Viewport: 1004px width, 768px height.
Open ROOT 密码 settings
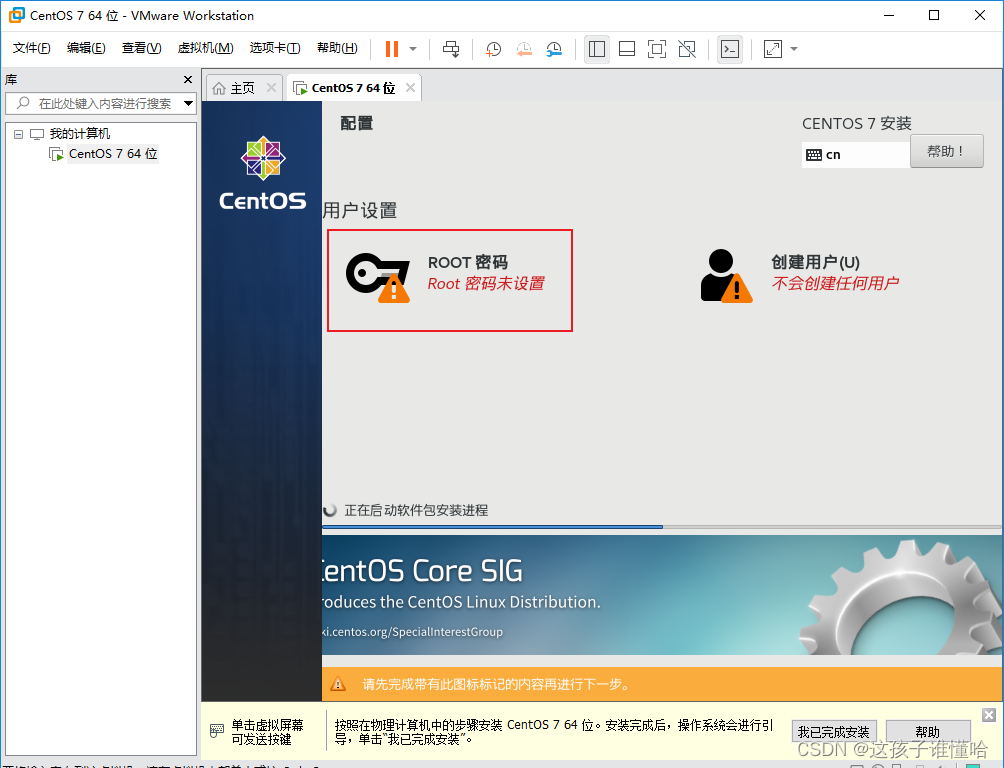(x=449, y=280)
